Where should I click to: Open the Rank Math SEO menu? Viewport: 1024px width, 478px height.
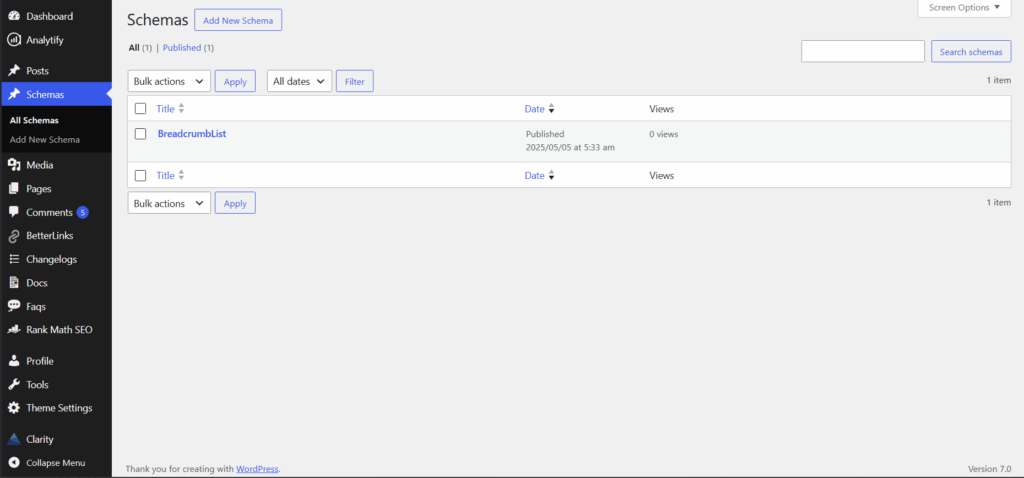coord(59,330)
